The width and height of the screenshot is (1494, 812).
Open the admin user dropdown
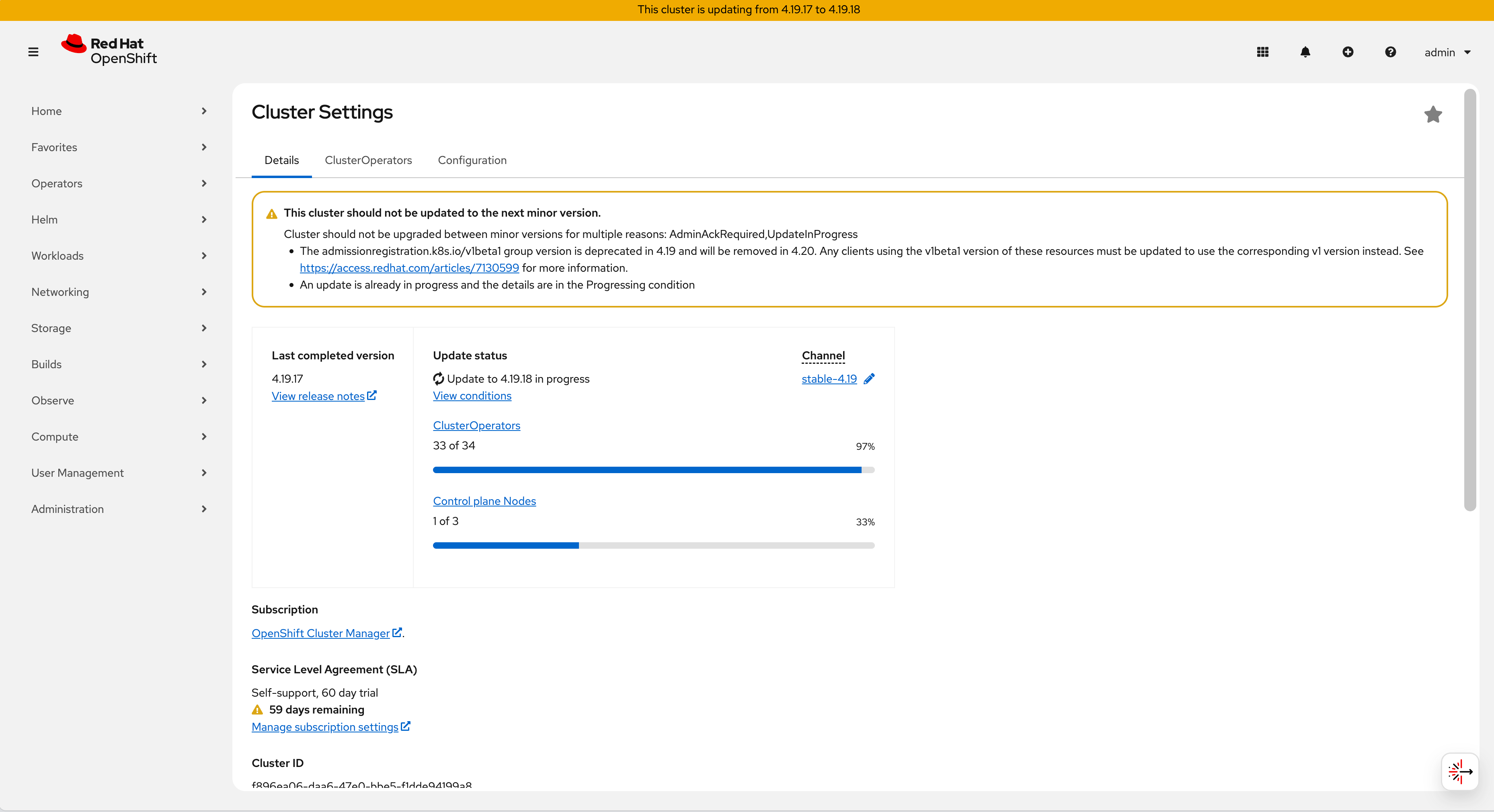click(1447, 52)
